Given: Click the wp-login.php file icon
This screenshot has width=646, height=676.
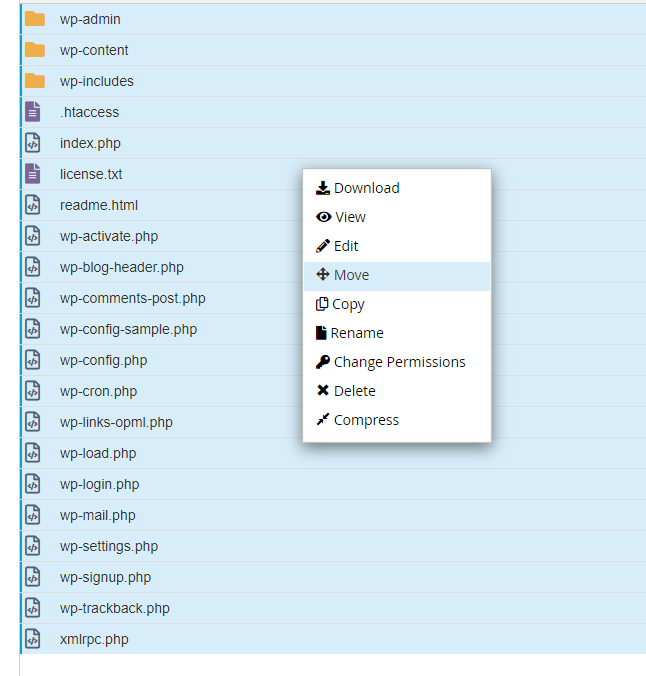Looking at the screenshot, I should pos(32,484).
